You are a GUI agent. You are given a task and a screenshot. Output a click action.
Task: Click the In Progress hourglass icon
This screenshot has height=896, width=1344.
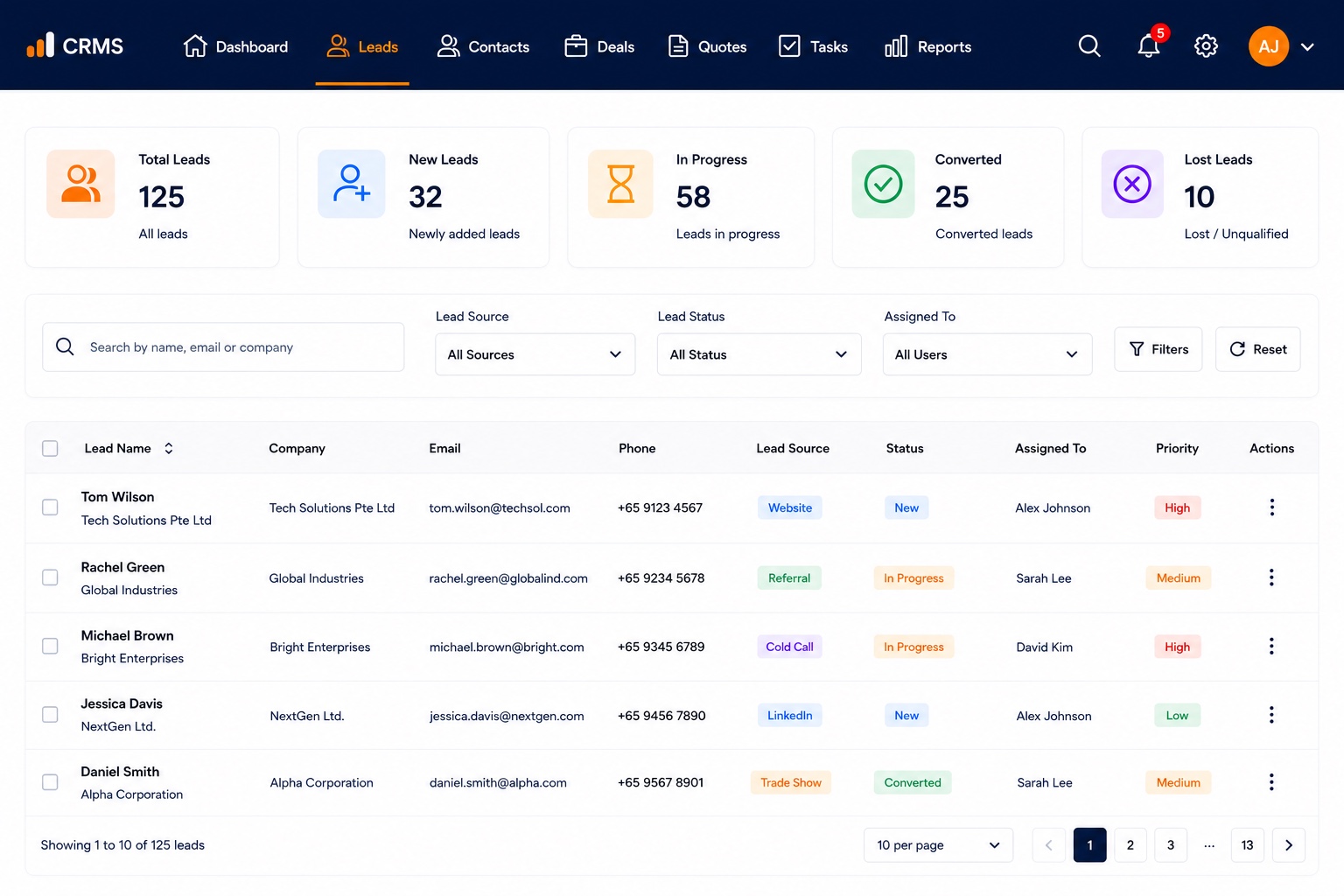(620, 184)
